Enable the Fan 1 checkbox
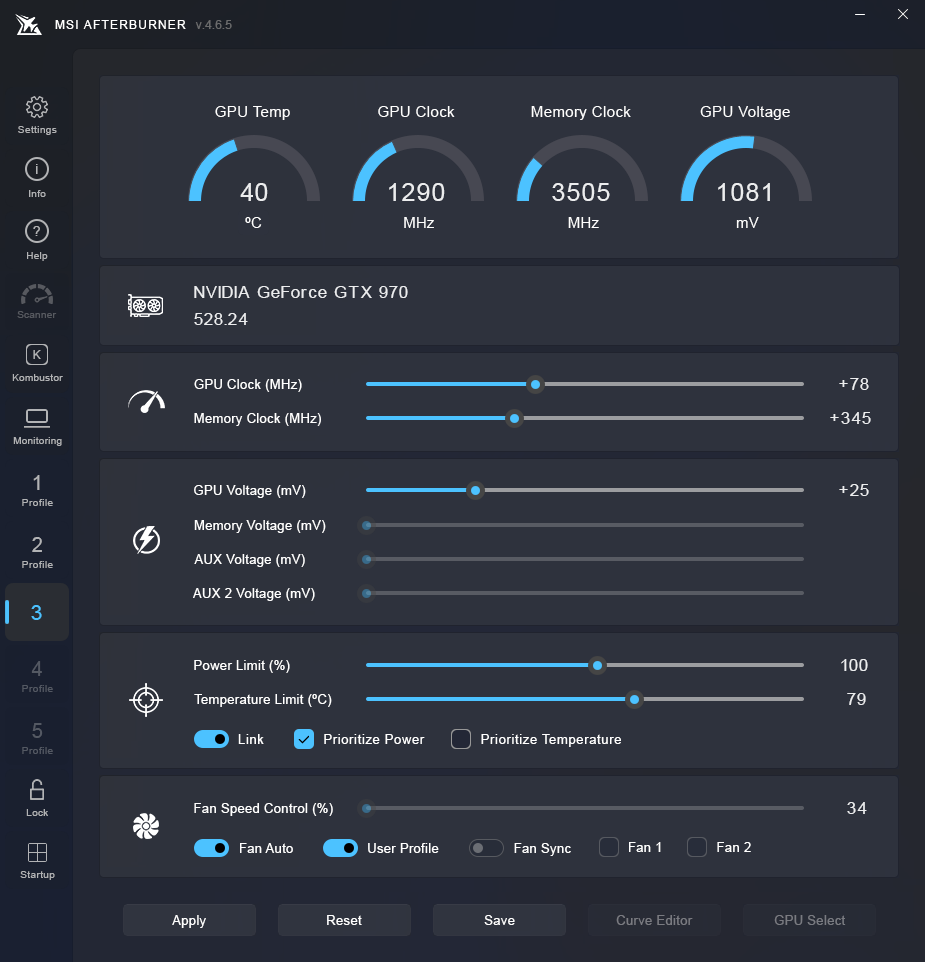 [608, 846]
